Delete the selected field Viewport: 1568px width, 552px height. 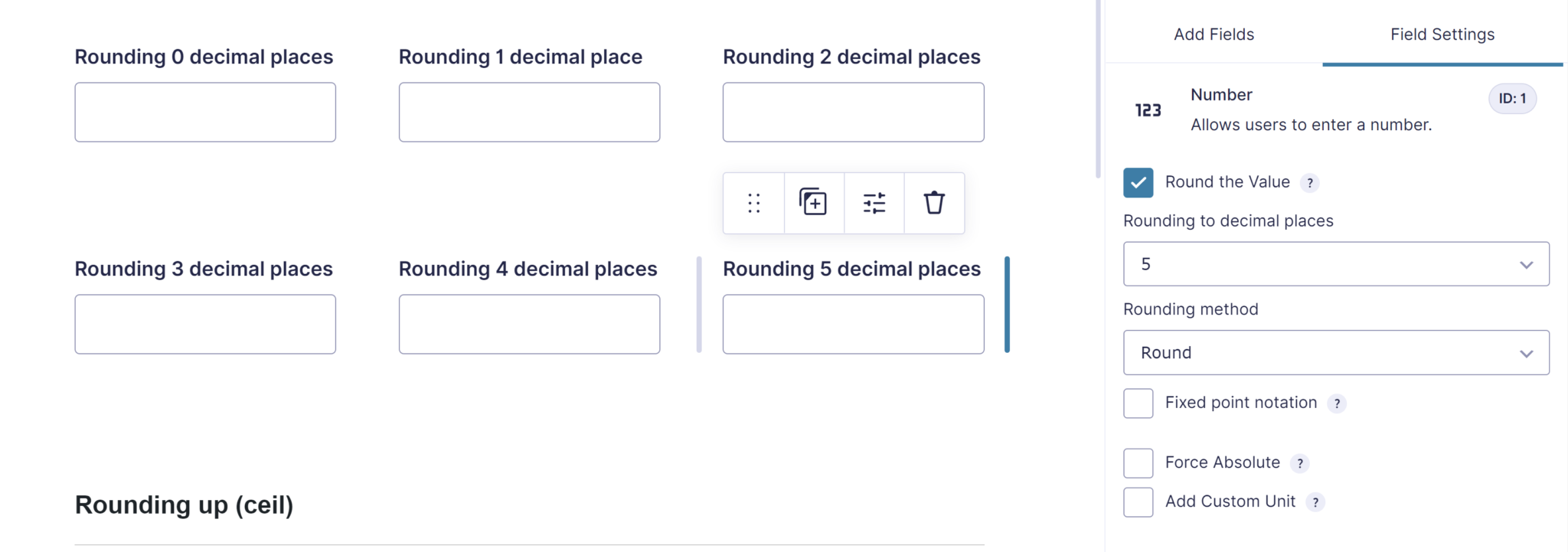pos(934,203)
